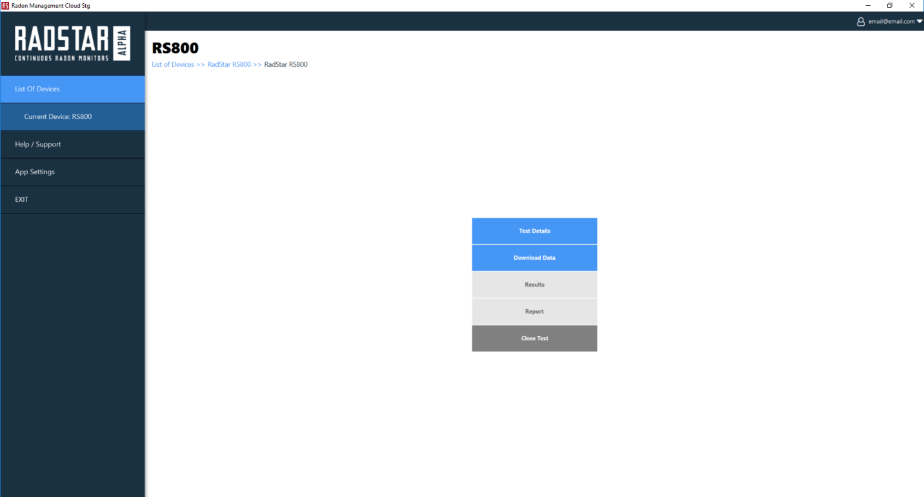The image size is (924, 497).
Task: Restore down the application window
Action: coord(890,5)
